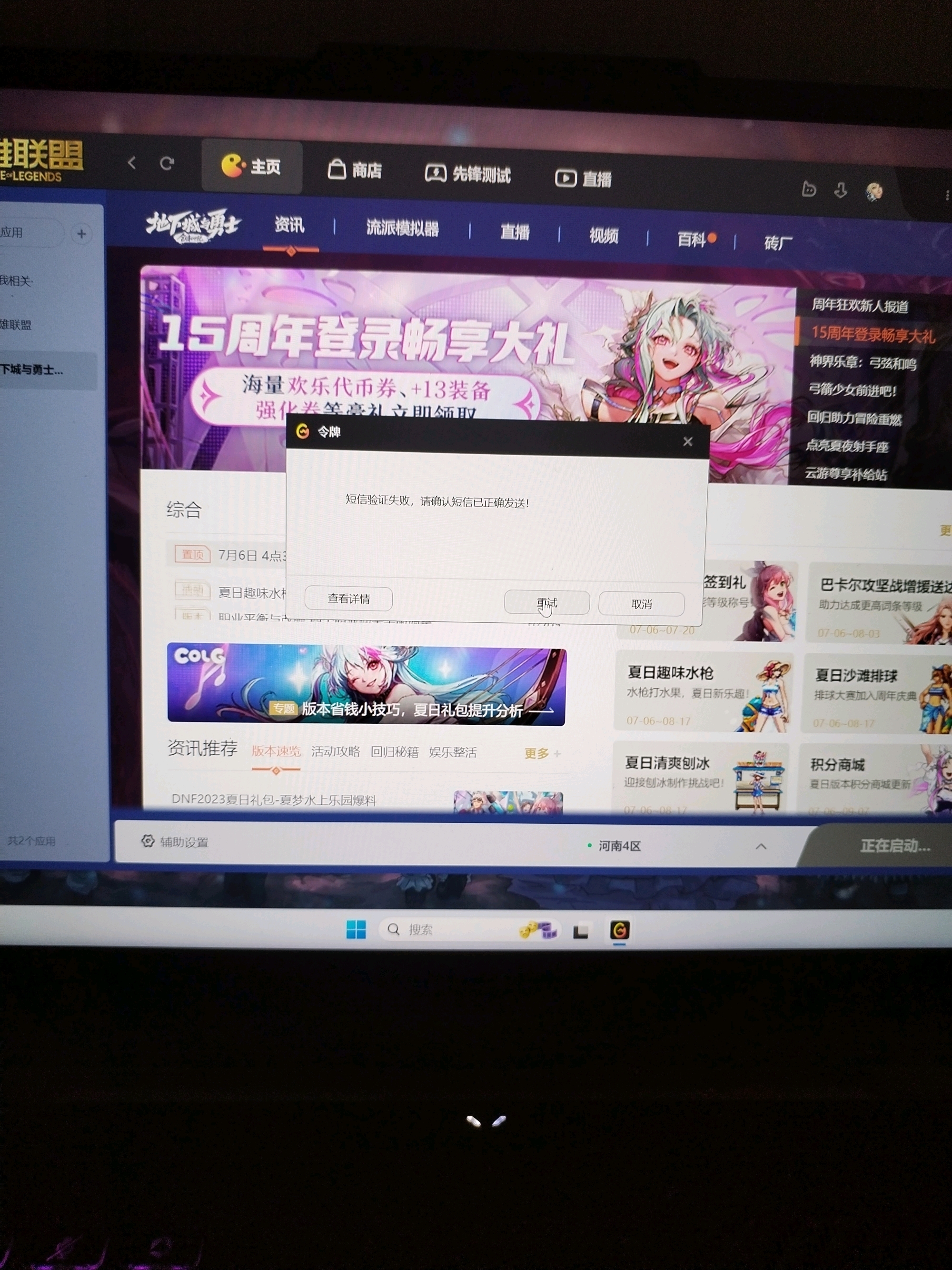This screenshot has height=1270, width=952.
Task: Open the Task View taskbar icon
Action: pyautogui.click(x=581, y=930)
